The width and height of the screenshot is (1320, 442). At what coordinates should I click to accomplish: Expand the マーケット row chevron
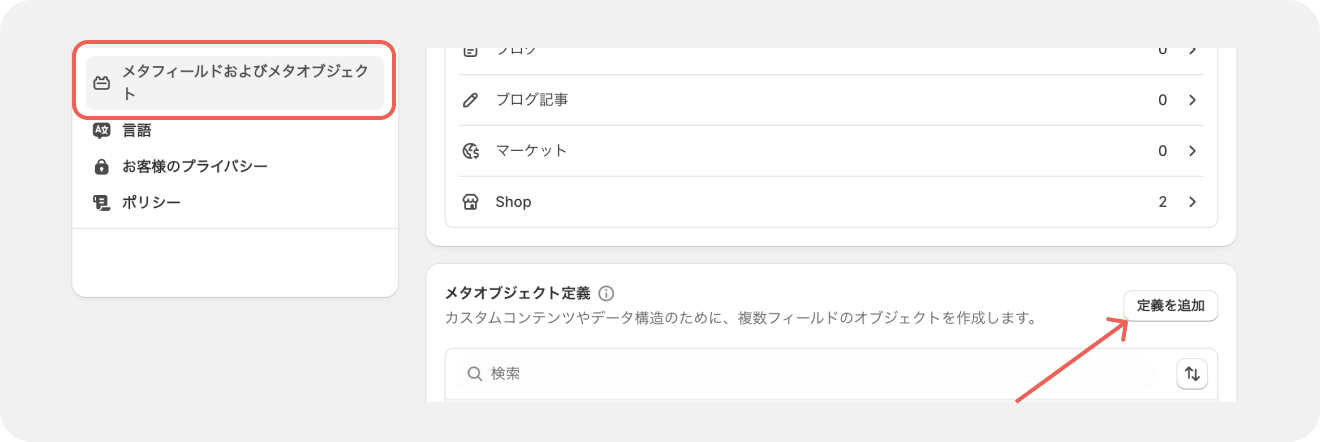pyautogui.click(x=1192, y=151)
